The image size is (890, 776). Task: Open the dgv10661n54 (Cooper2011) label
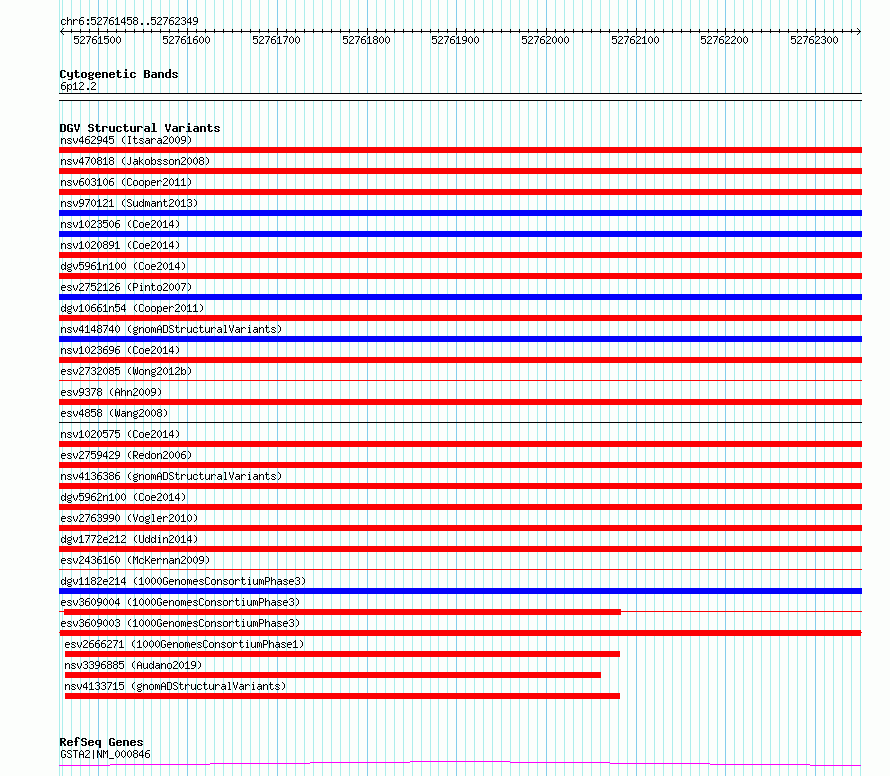pyautogui.click(x=132, y=308)
